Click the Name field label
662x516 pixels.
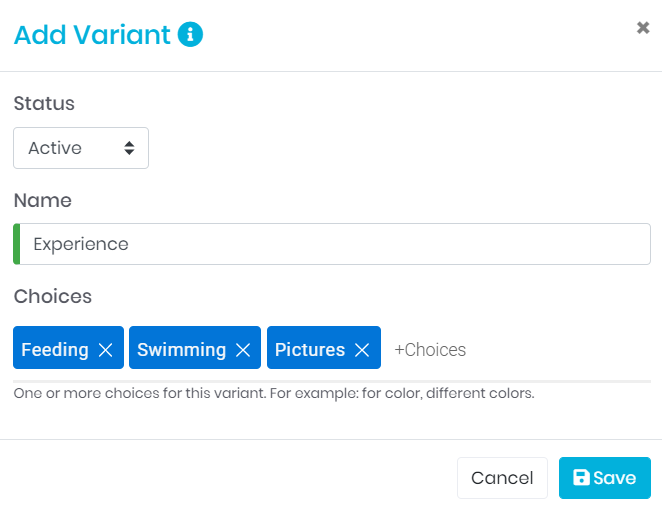coord(43,200)
